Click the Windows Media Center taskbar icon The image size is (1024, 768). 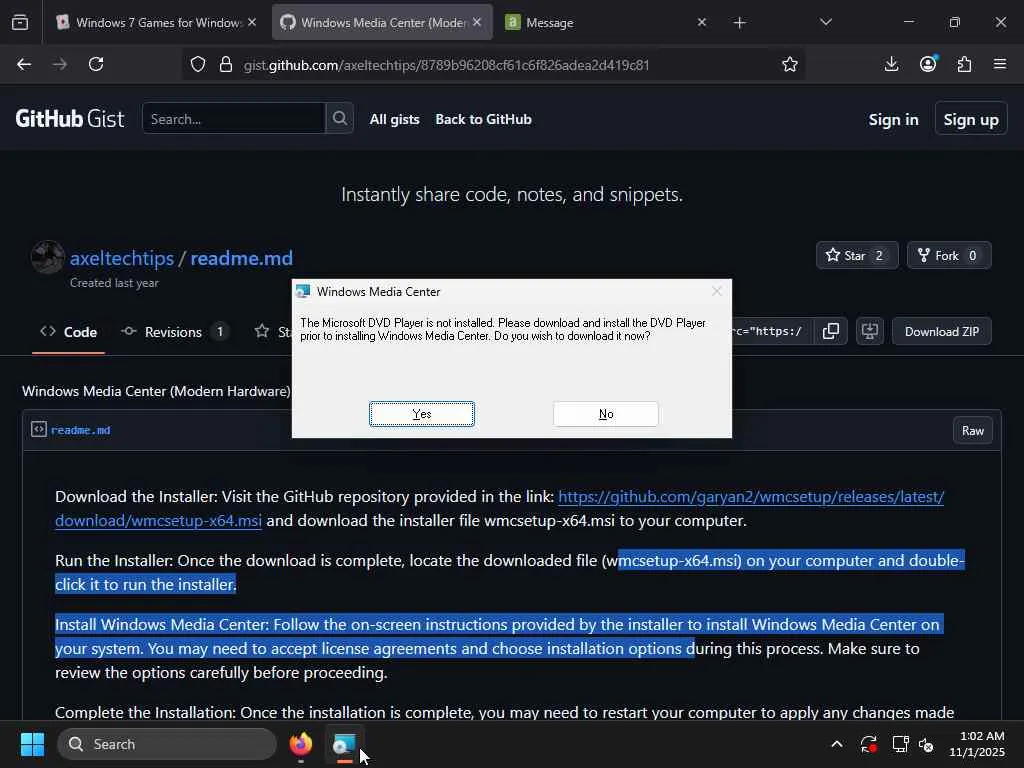pyautogui.click(x=344, y=744)
